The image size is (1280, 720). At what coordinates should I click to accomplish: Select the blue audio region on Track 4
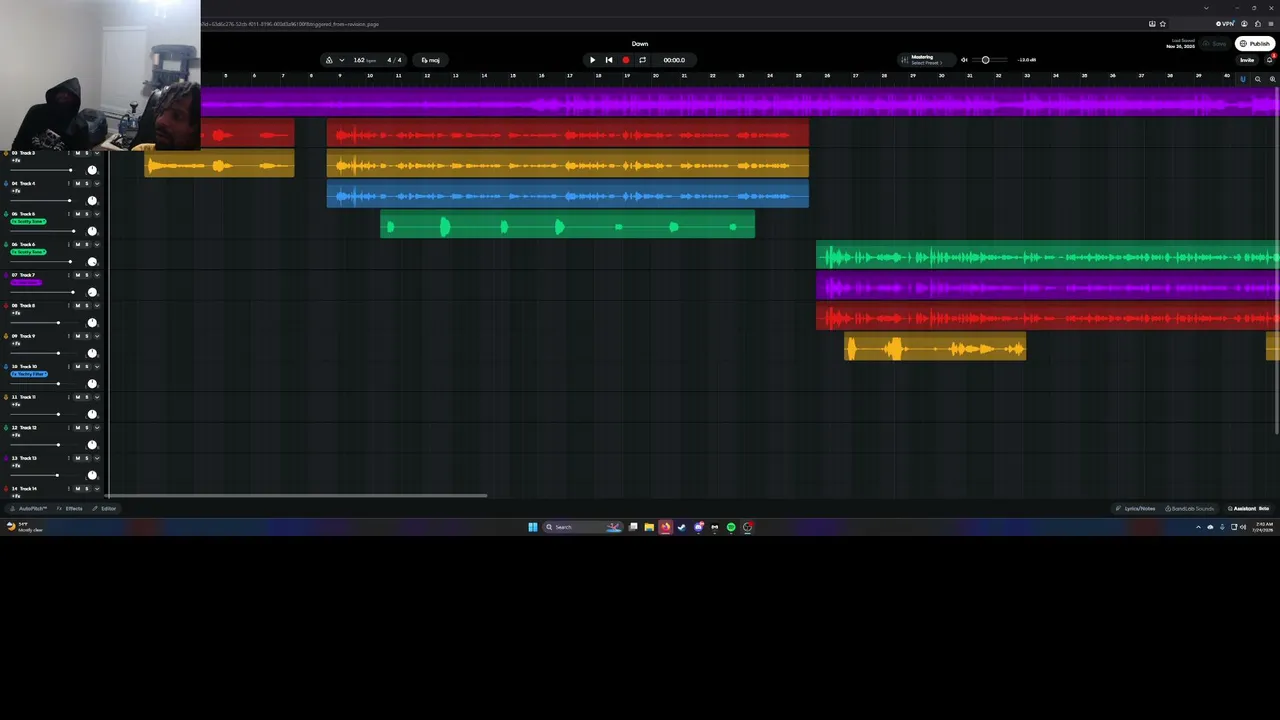point(567,195)
